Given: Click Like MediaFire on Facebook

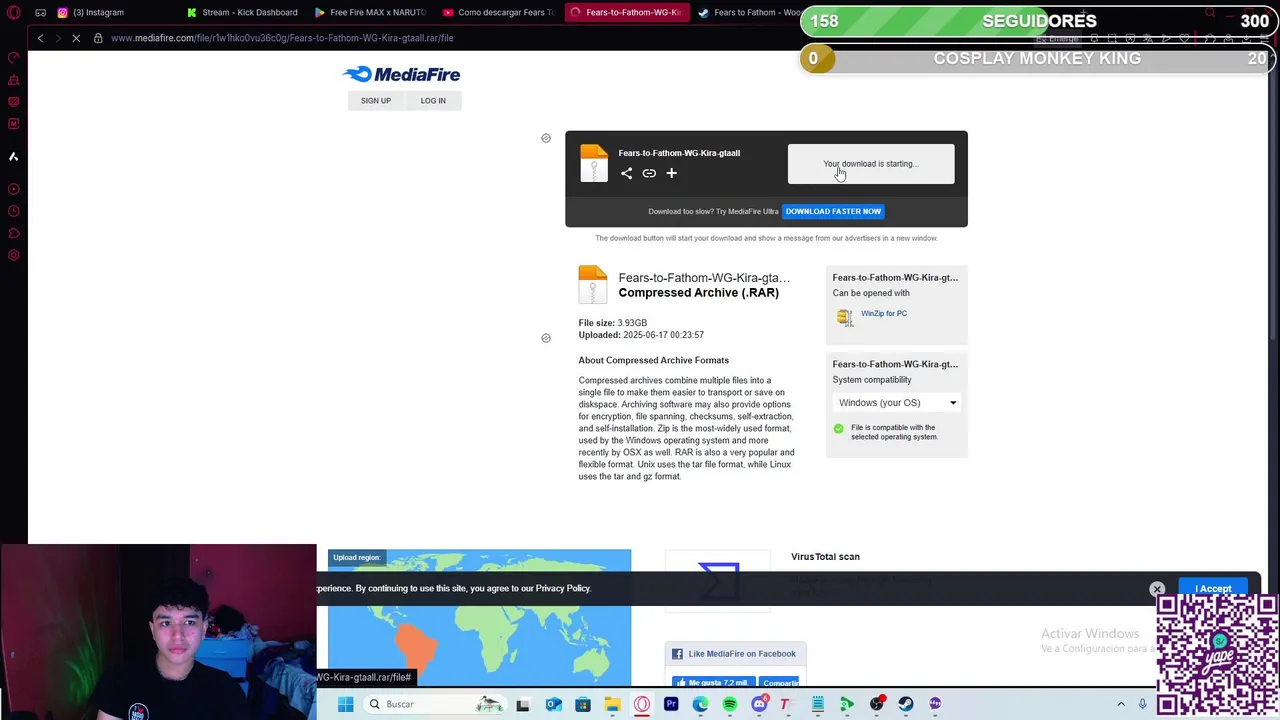Looking at the screenshot, I should [735, 654].
